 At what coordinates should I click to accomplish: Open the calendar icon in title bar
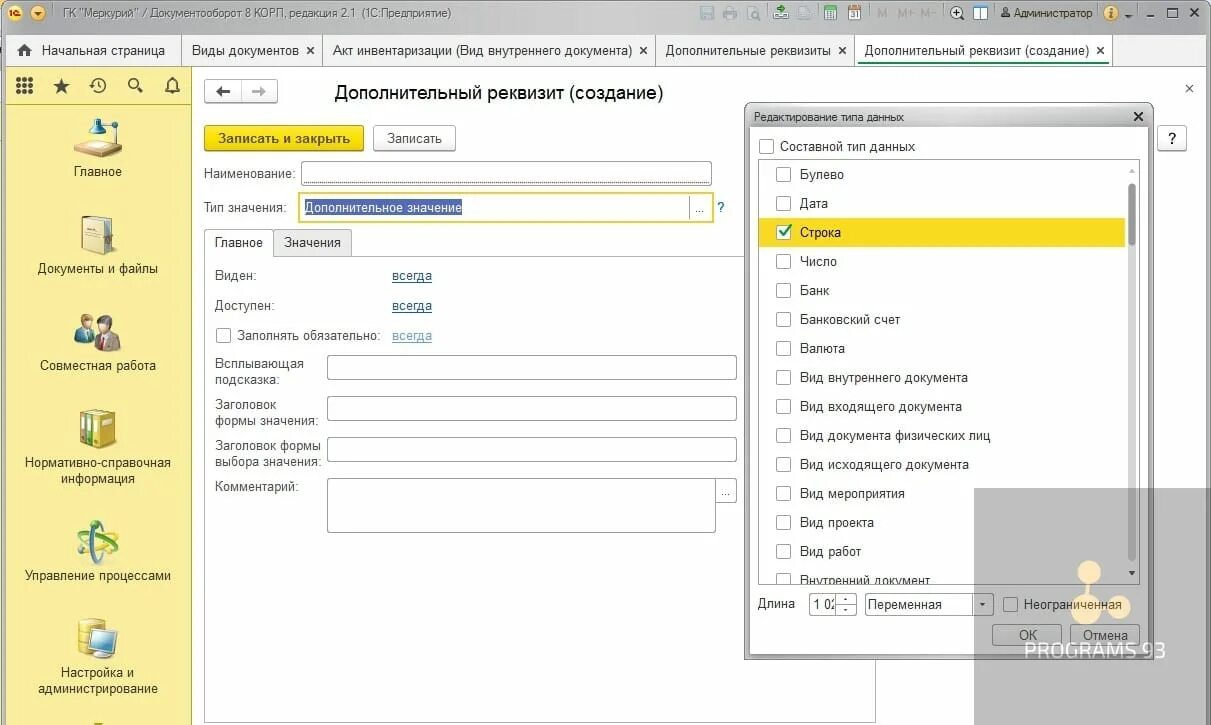coord(853,13)
